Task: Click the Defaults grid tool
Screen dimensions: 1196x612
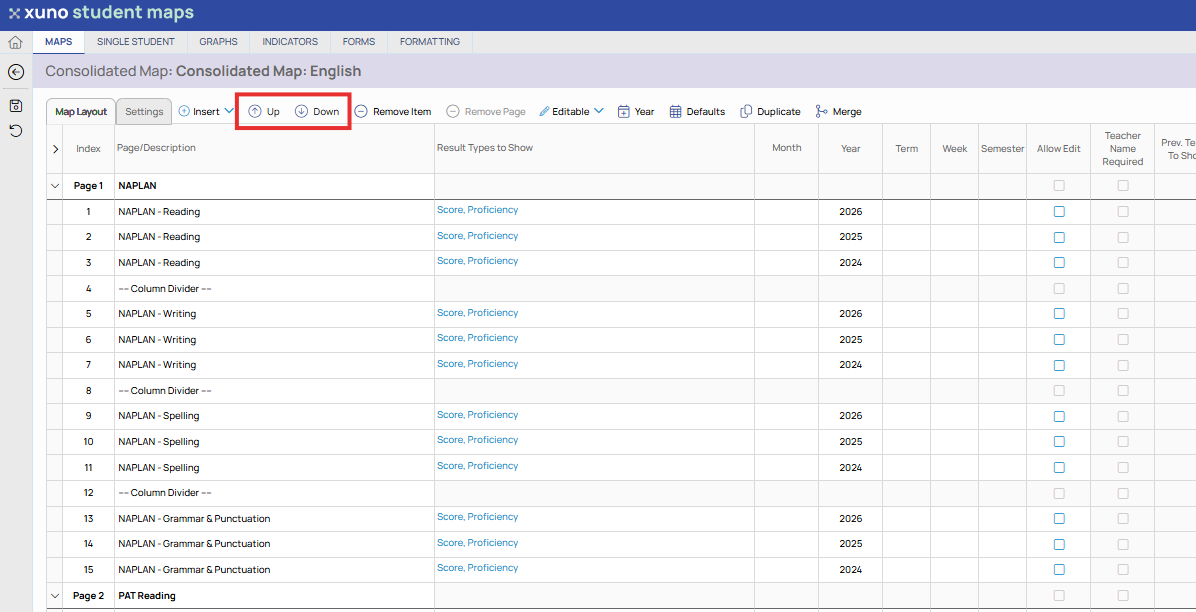Action: 697,111
